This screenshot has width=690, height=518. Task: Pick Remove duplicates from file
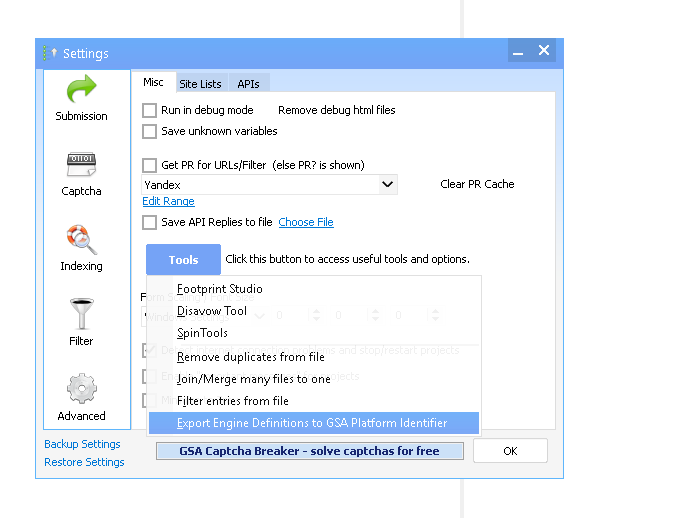click(x=251, y=357)
